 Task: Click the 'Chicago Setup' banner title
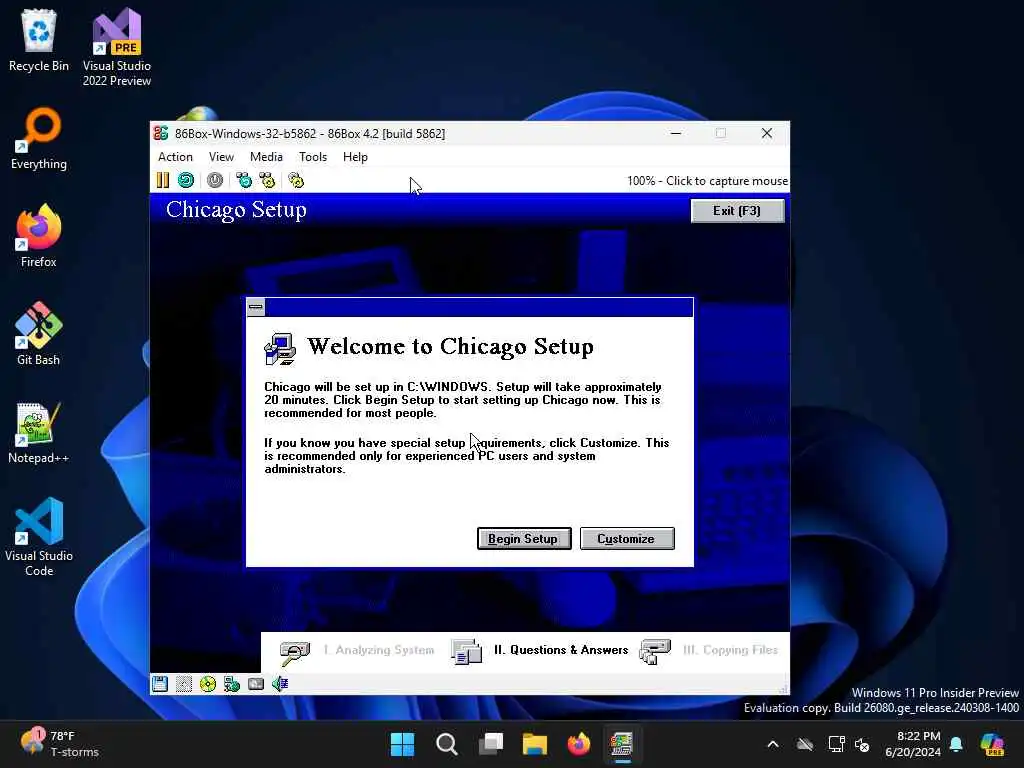(x=236, y=210)
